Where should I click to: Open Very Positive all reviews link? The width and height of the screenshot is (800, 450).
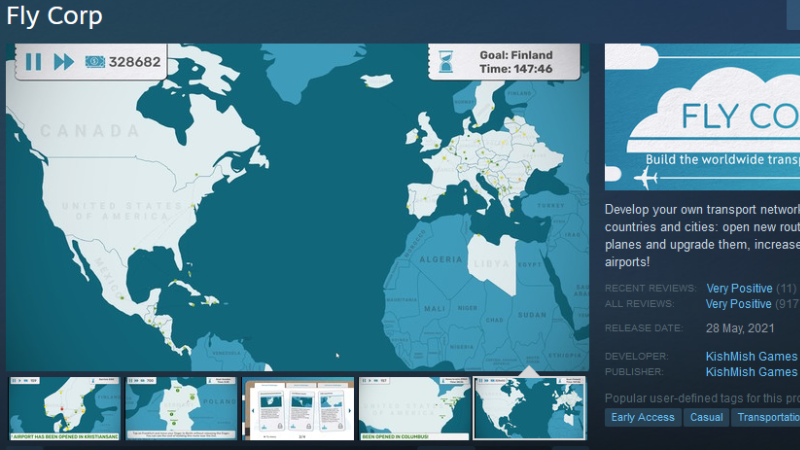point(738,304)
